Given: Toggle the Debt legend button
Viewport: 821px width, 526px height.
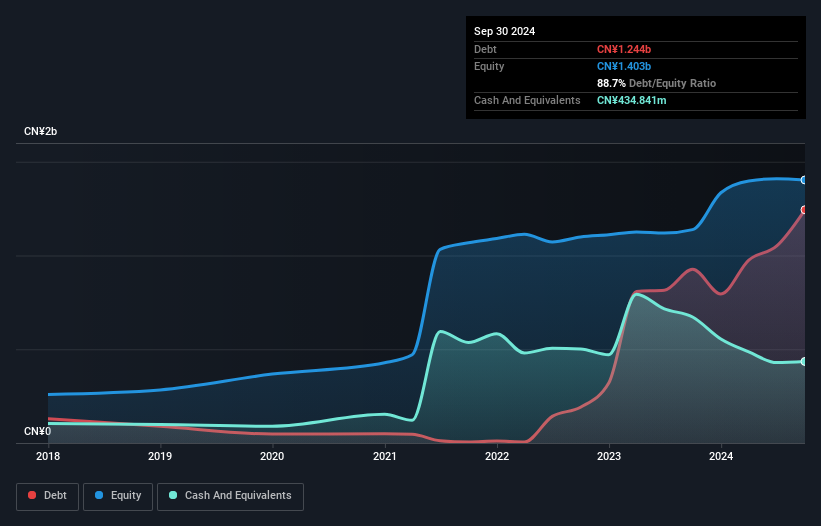Looking at the screenshot, I should 47,496.
